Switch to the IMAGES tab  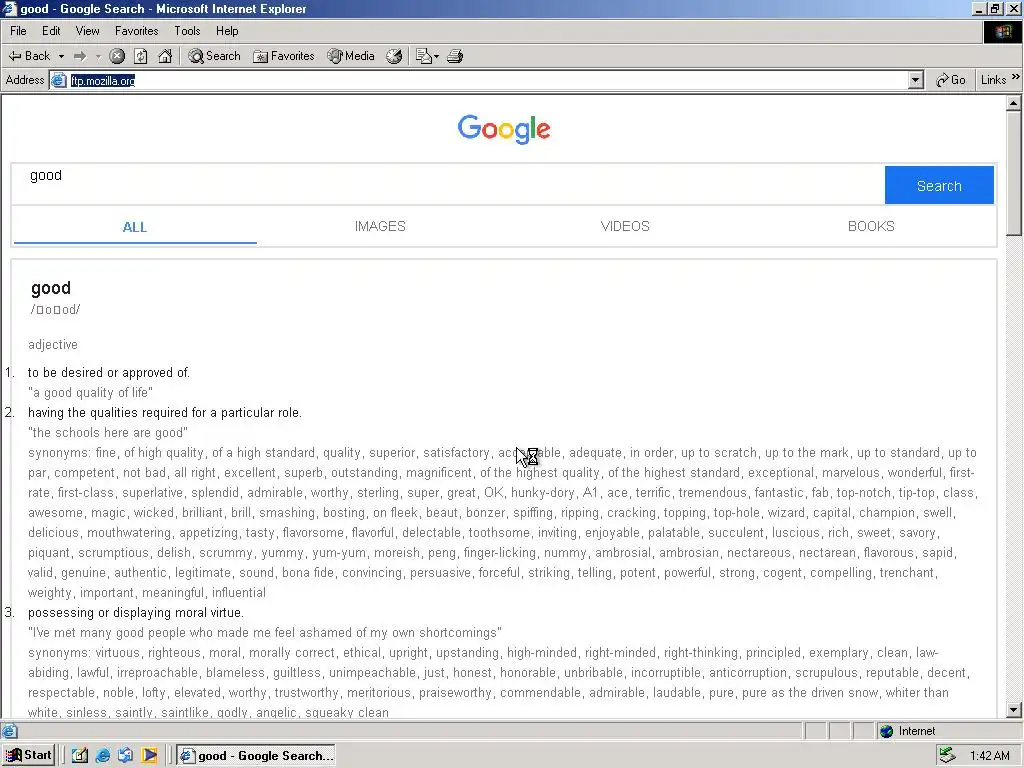380,226
